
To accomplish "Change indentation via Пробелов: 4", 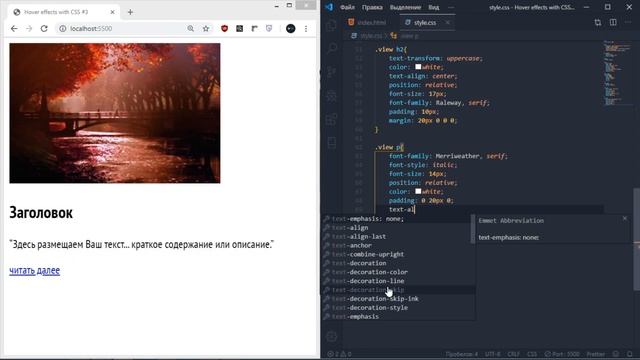I will coord(462,354).
